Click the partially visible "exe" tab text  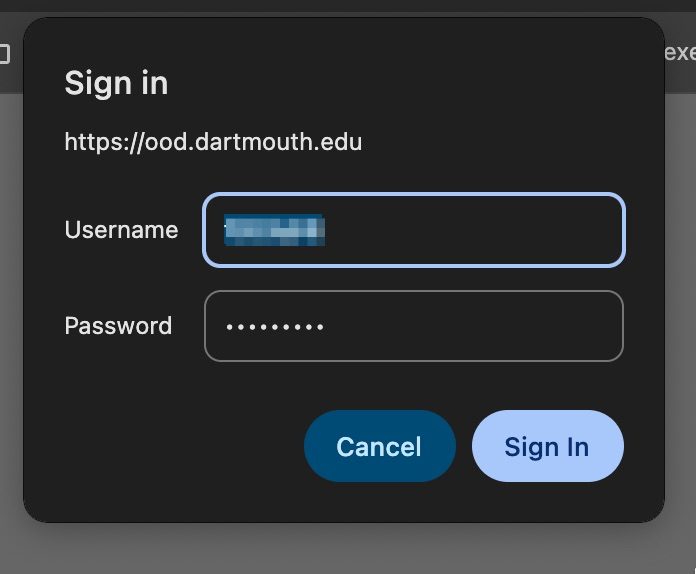point(680,52)
